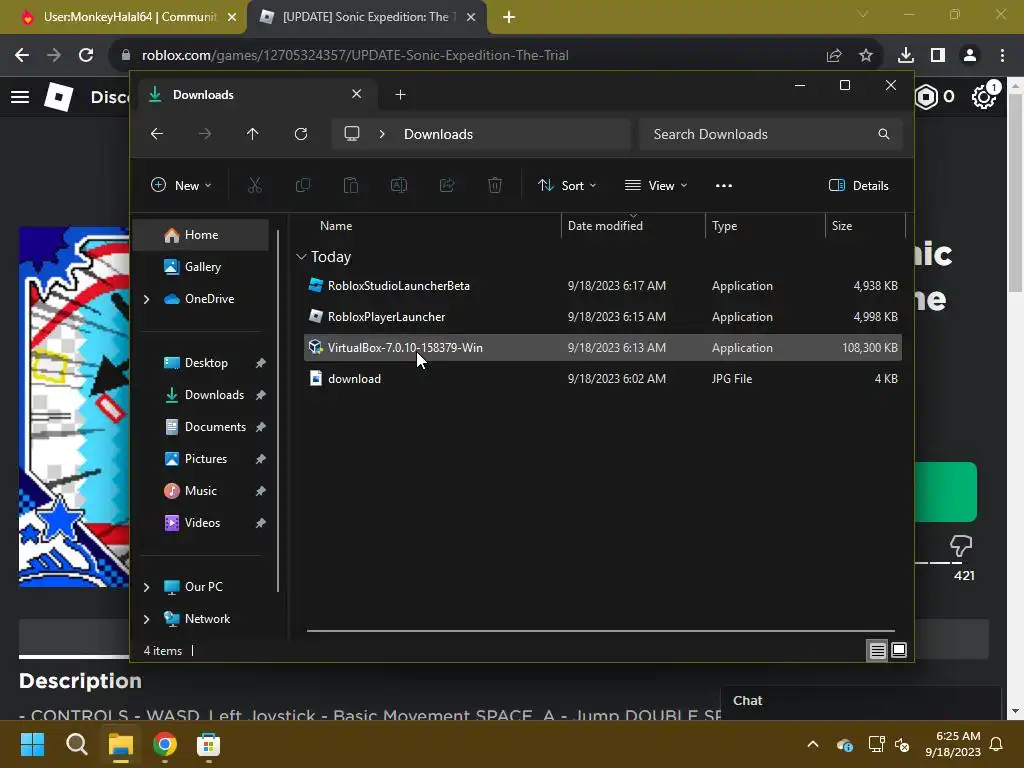Open Videos in the navigation pane

tap(202, 523)
